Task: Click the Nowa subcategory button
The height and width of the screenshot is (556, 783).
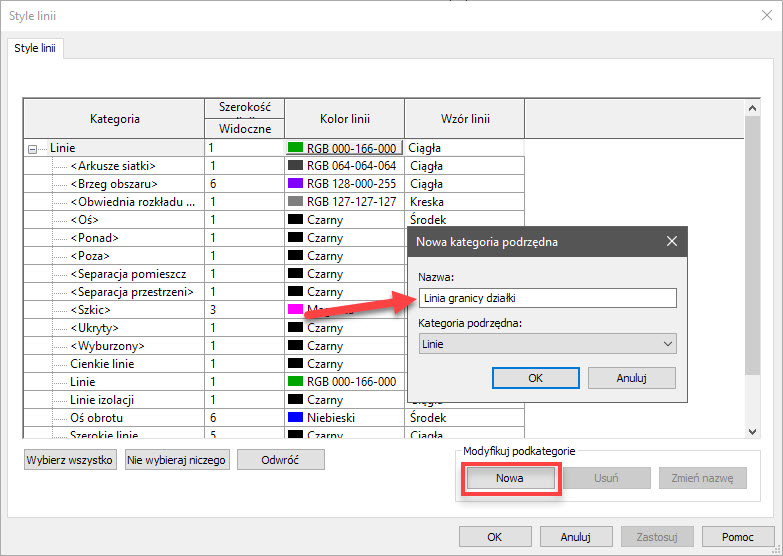Action: pyautogui.click(x=509, y=478)
